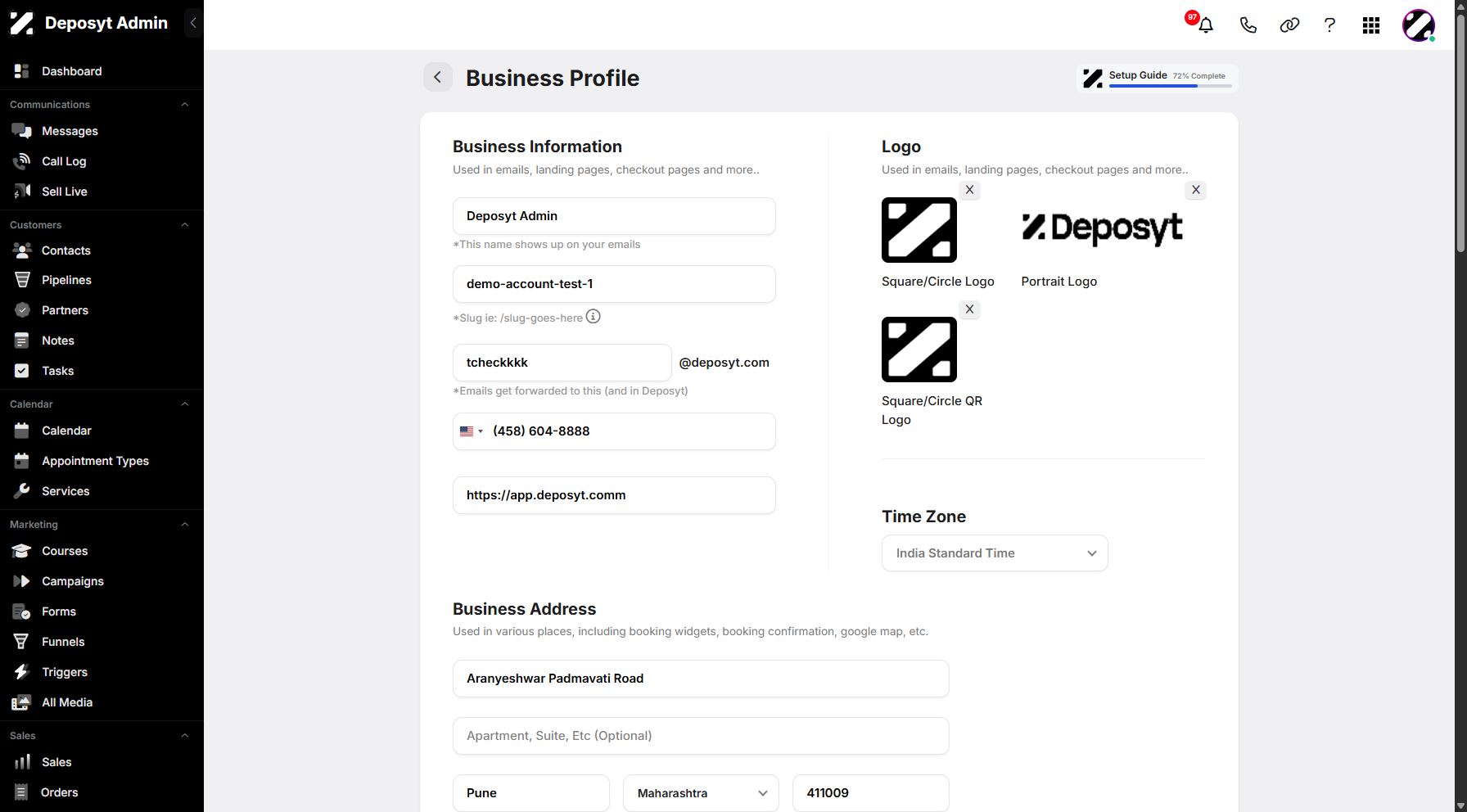Viewport: 1467px width, 812px height.
Task: Click the Portrait Logo image
Action: [1103, 229]
